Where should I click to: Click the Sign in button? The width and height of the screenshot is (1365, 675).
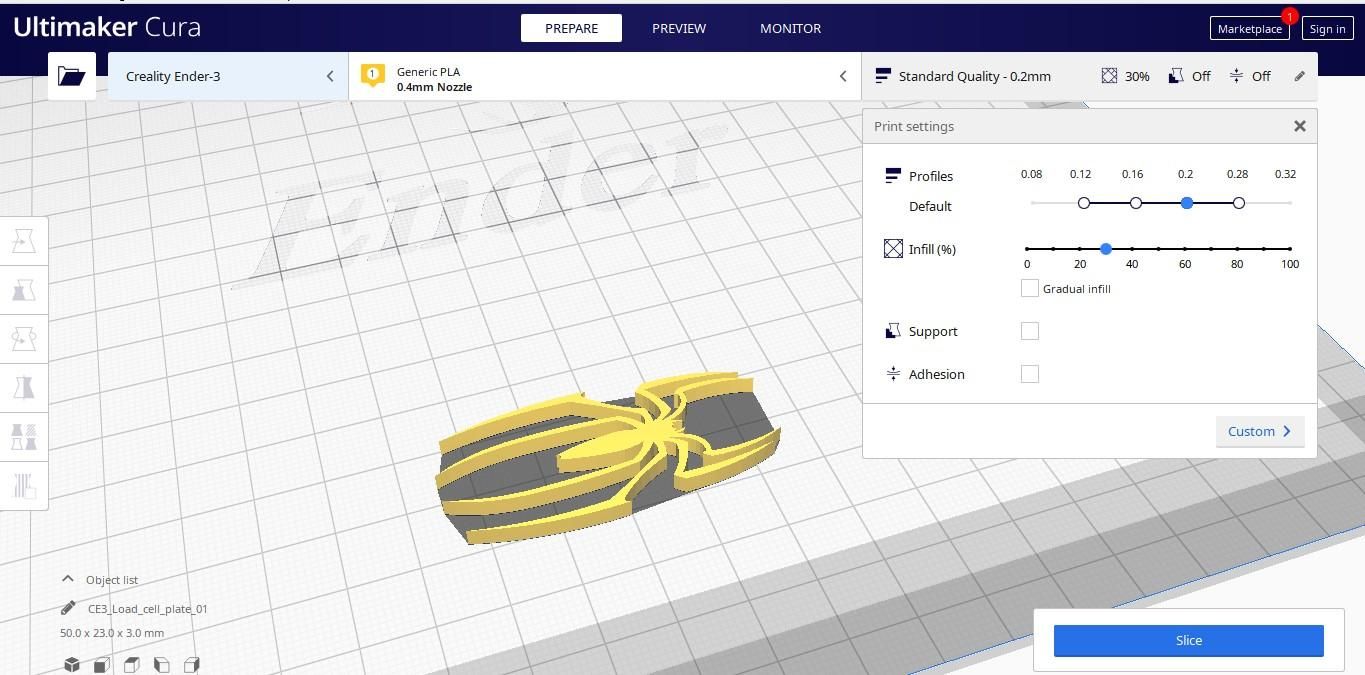tap(1327, 28)
